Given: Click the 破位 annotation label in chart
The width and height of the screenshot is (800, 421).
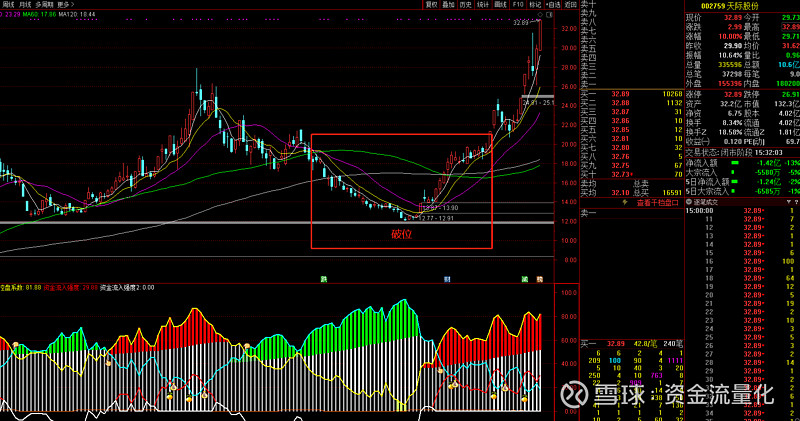Looking at the screenshot, I should tap(401, 234).
